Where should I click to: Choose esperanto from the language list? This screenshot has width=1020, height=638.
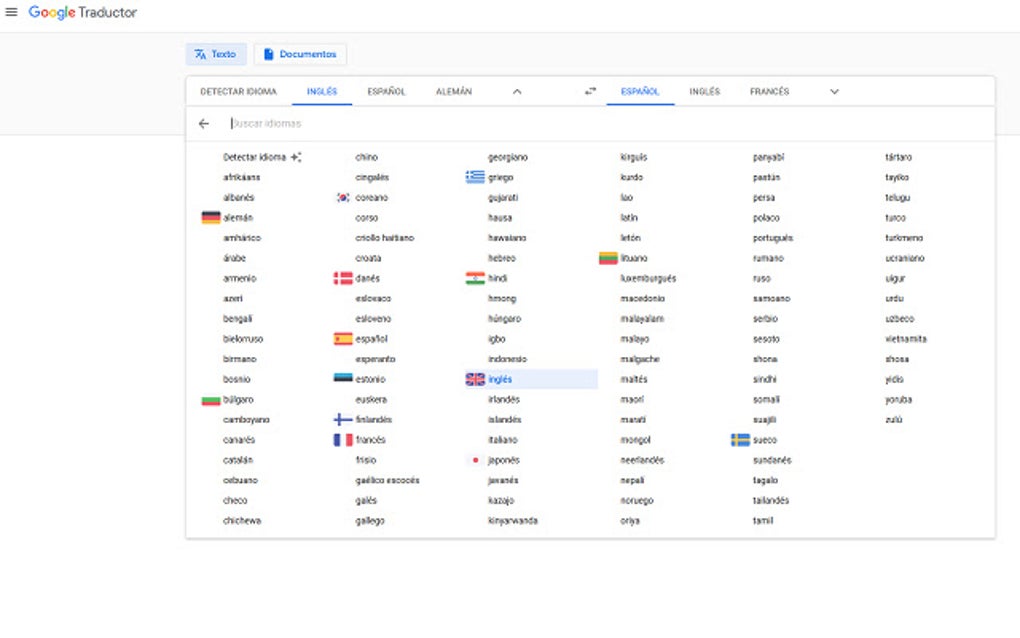click(x=375, y=359)
